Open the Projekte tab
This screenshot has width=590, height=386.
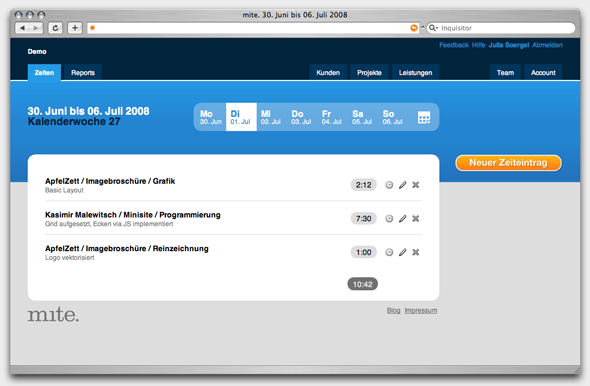(x=370, y=72)
